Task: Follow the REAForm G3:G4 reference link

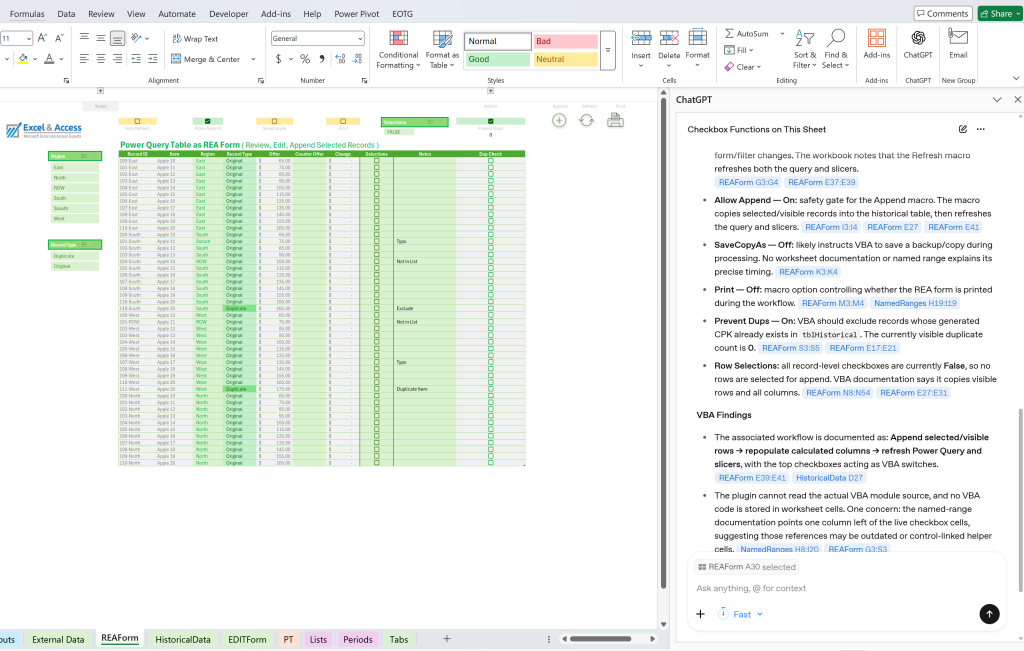Action: click(x=748, y=182)
